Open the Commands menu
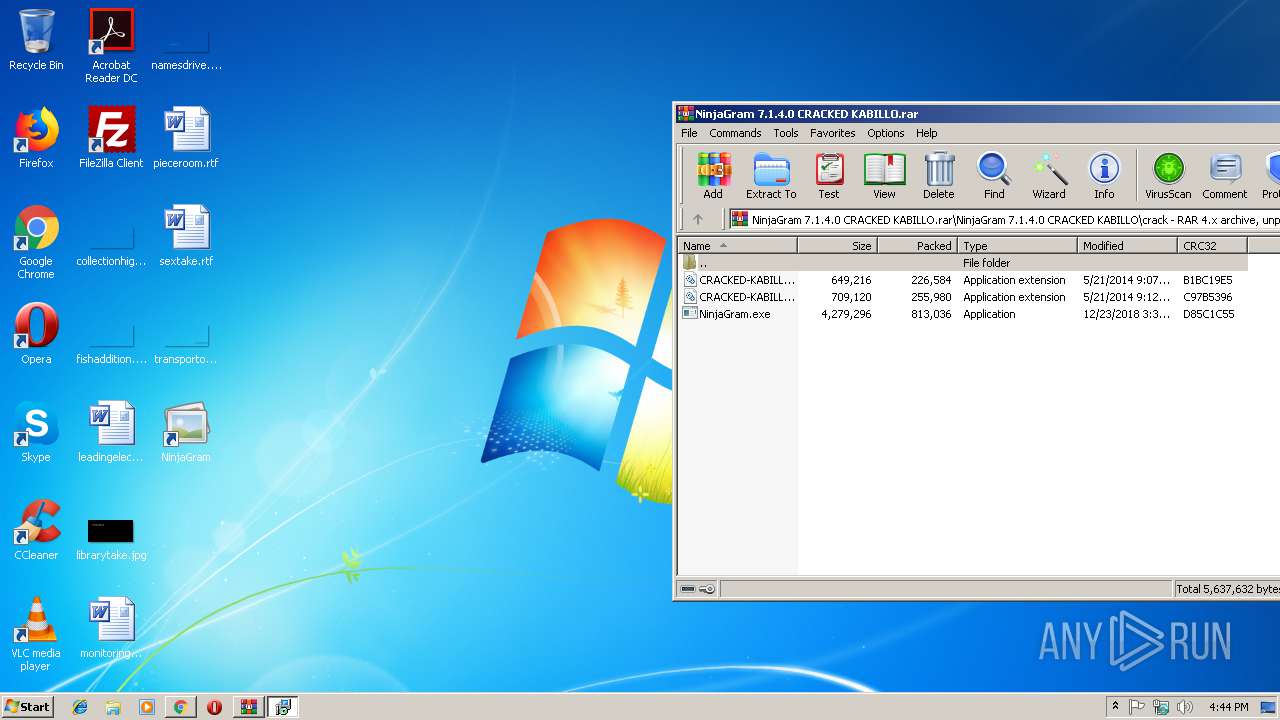 735,133
